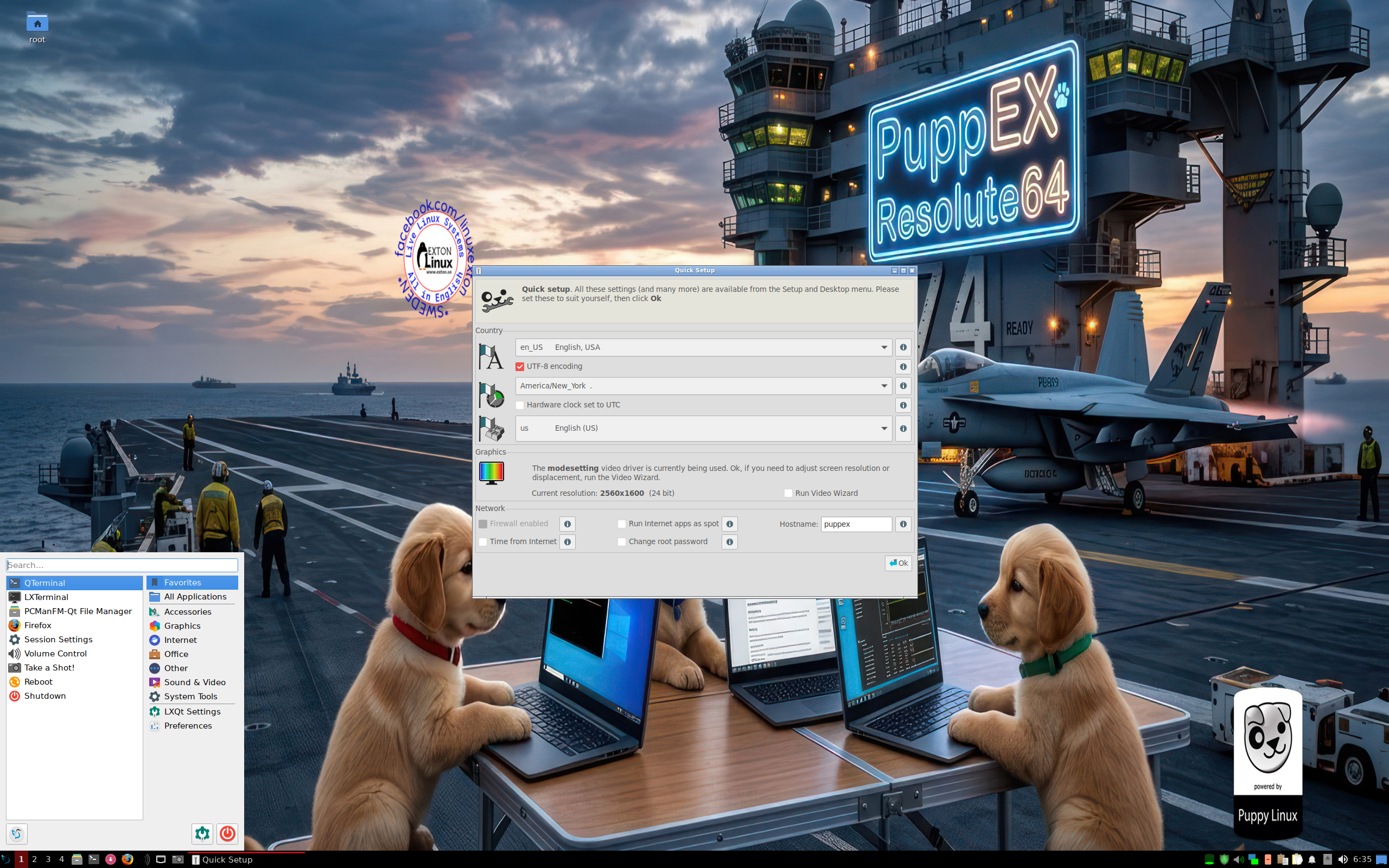1389x868 pixels.
Task: Click info icon next to Time from Internet
Action: tap(567, 542)
